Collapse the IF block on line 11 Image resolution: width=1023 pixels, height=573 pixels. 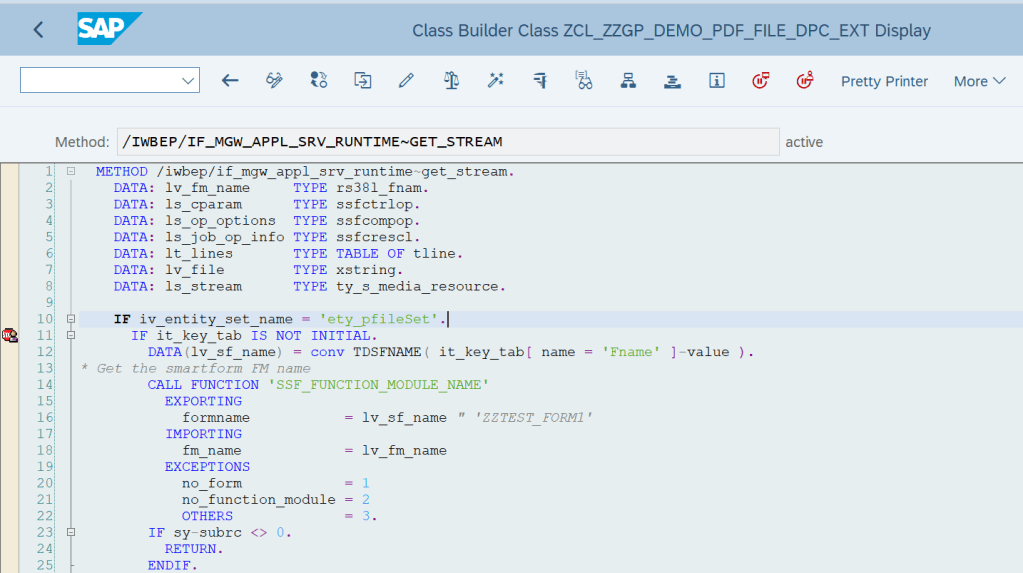pos(71,335)
